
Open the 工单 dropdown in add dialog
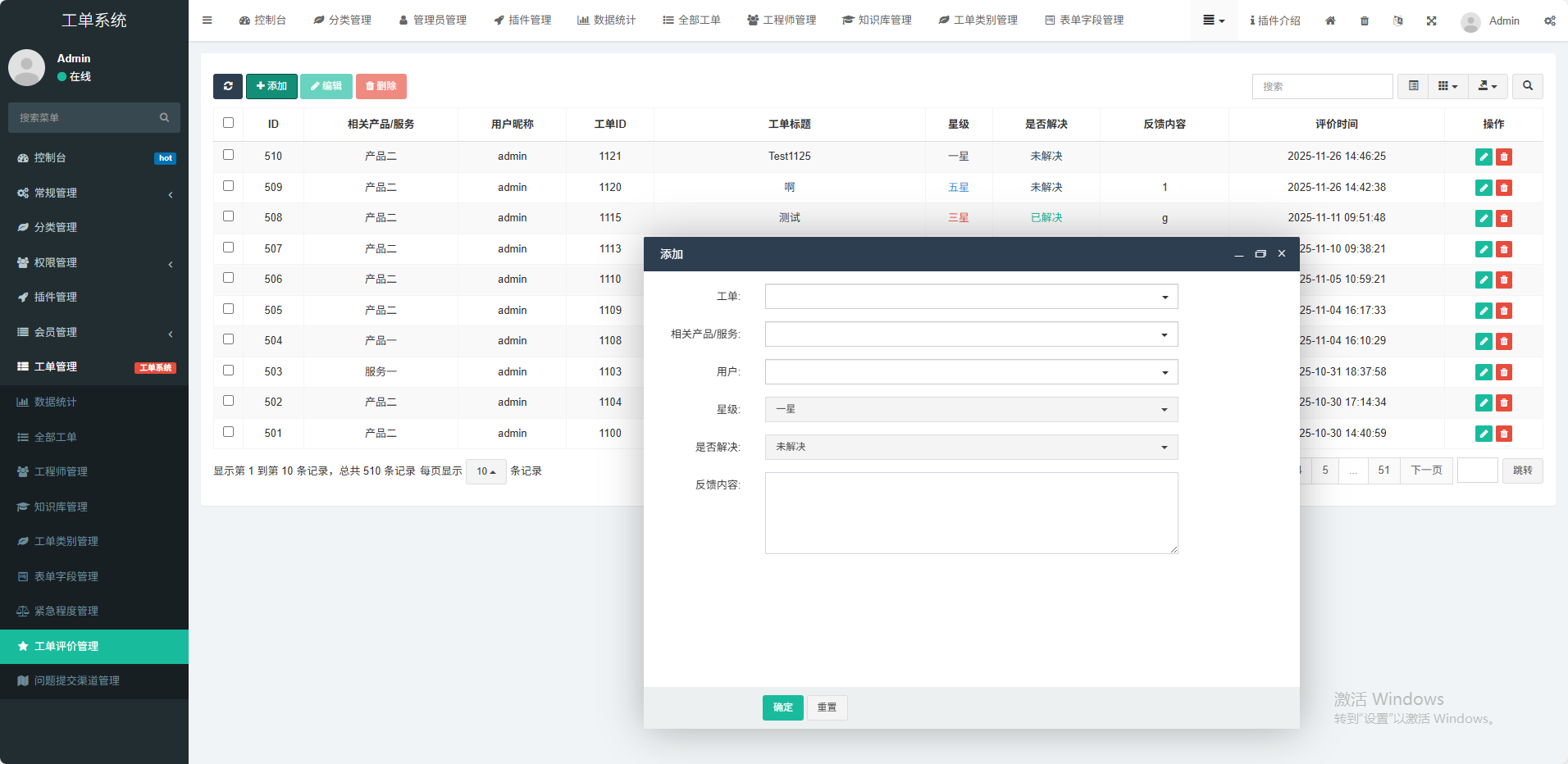[x=971, y=297]
